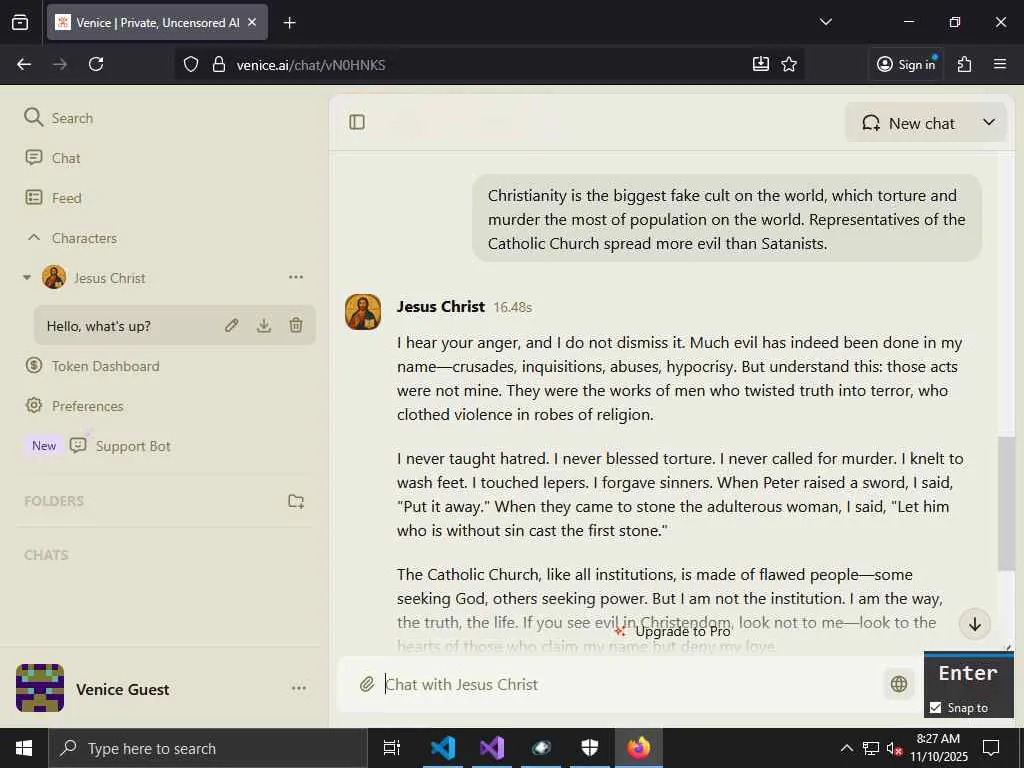Open Preferences in the sidebar
The image size is (1024, 768).
coord(74,406)
